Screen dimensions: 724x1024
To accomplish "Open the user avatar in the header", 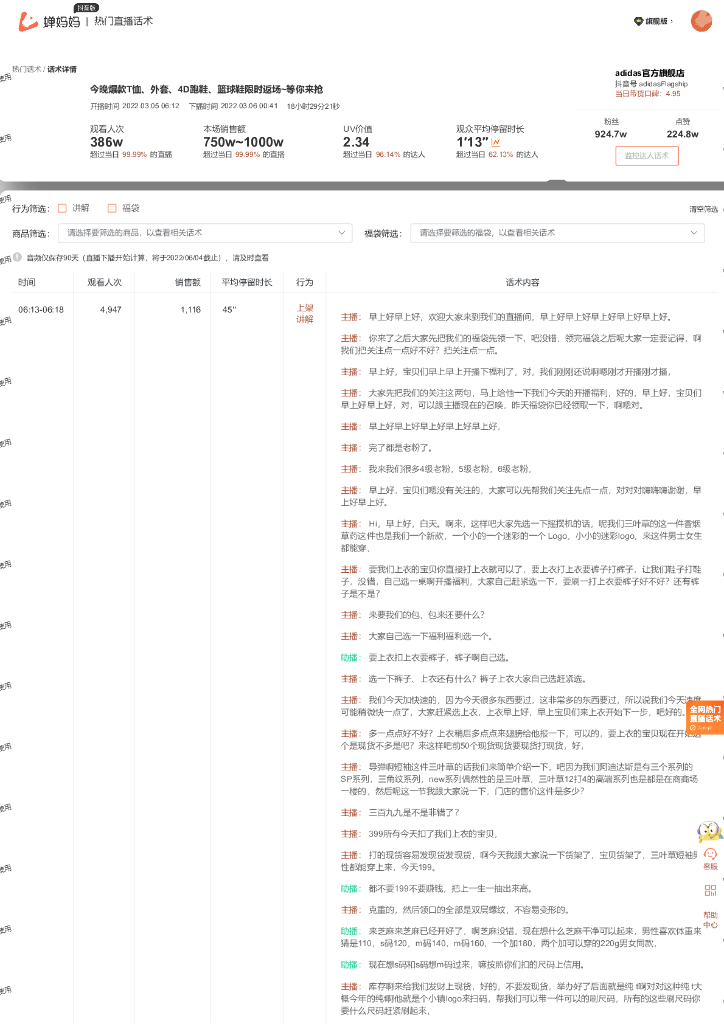I will coord(701,21).
